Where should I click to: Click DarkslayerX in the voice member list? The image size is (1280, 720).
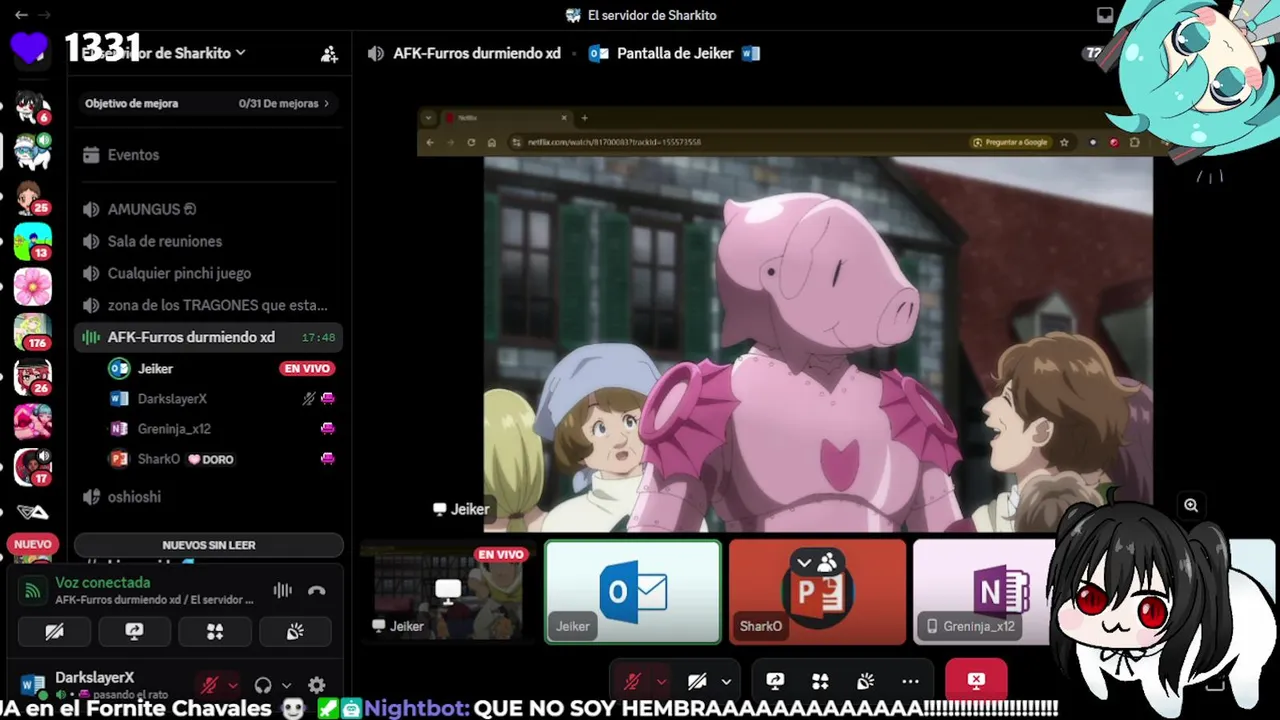pos(172,398)
